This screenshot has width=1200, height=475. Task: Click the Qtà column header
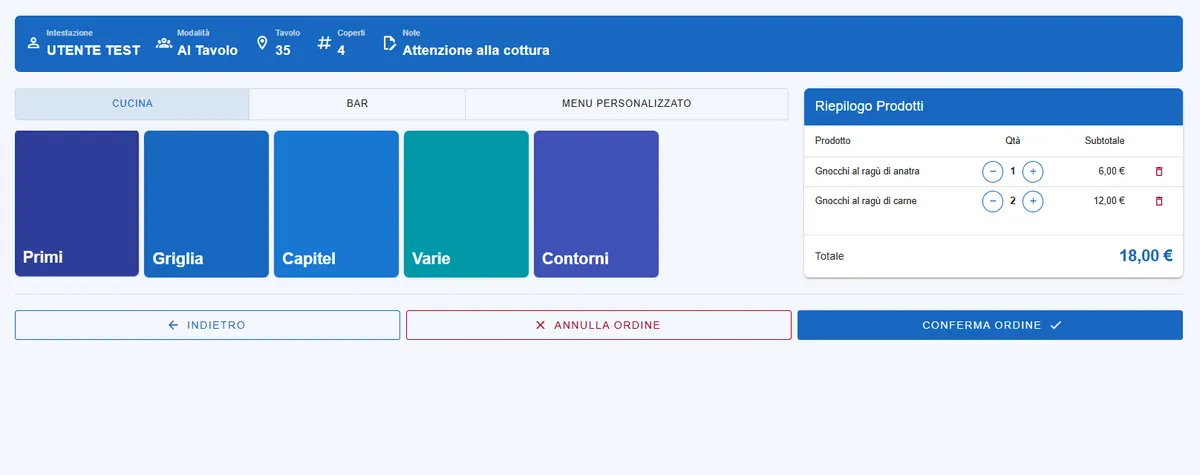pyautogui.click(x=1013, y=141)
